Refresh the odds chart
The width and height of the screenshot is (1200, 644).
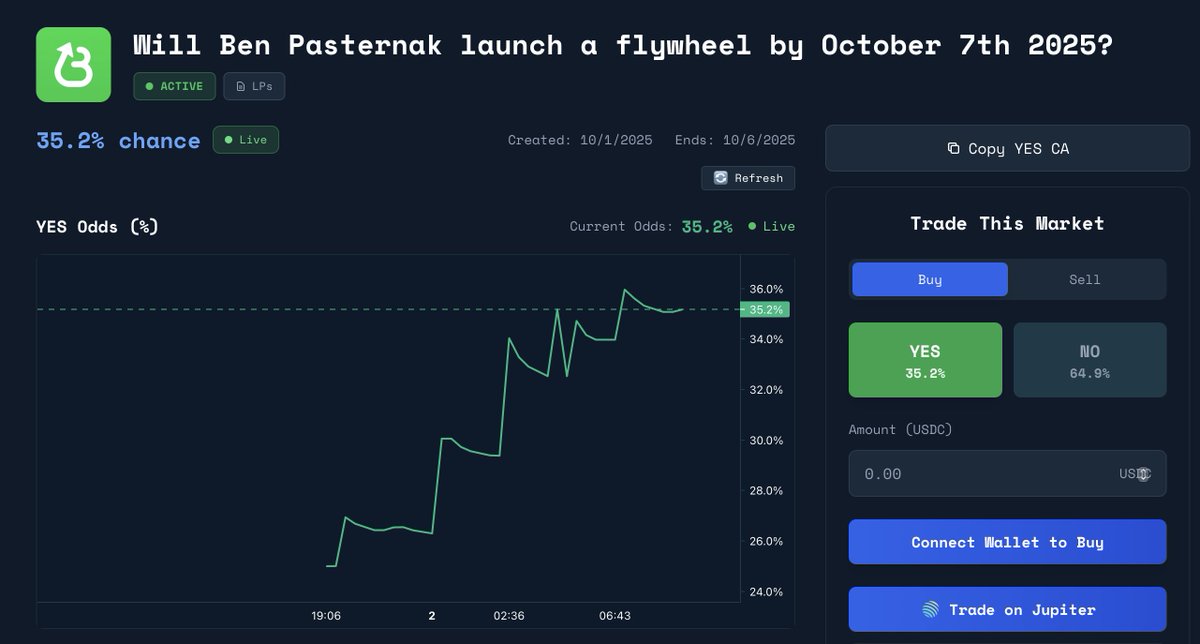(x=748, y=178)
